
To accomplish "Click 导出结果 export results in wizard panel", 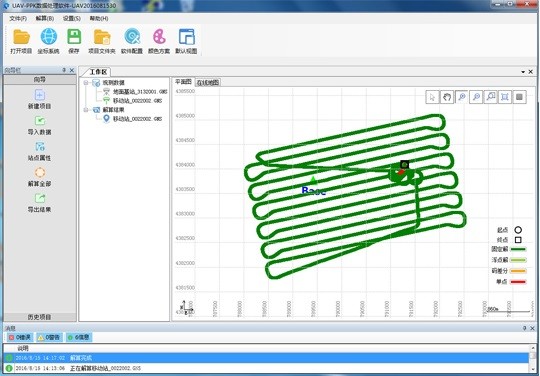I will 40,202.
